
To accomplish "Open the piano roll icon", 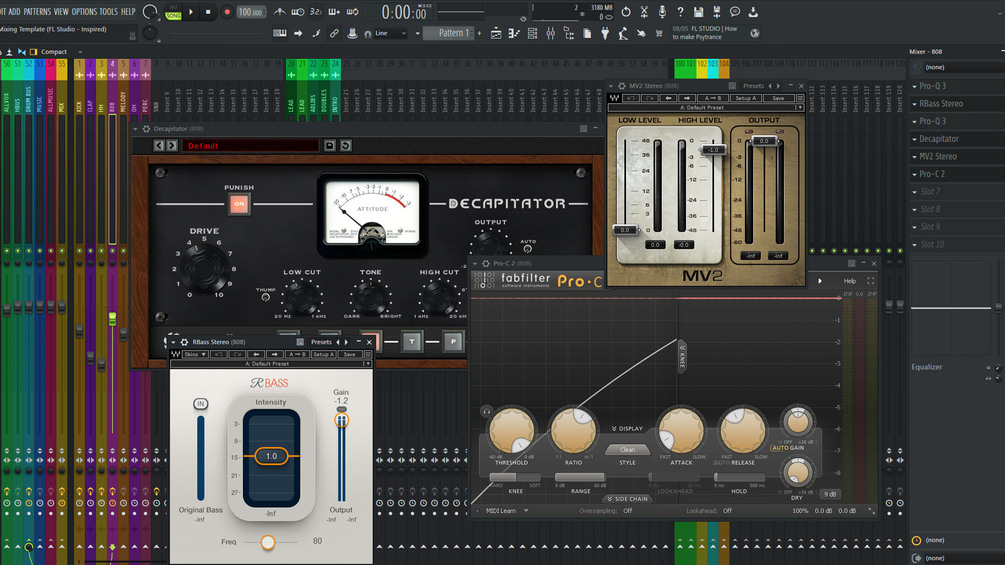I will [514, 33].
